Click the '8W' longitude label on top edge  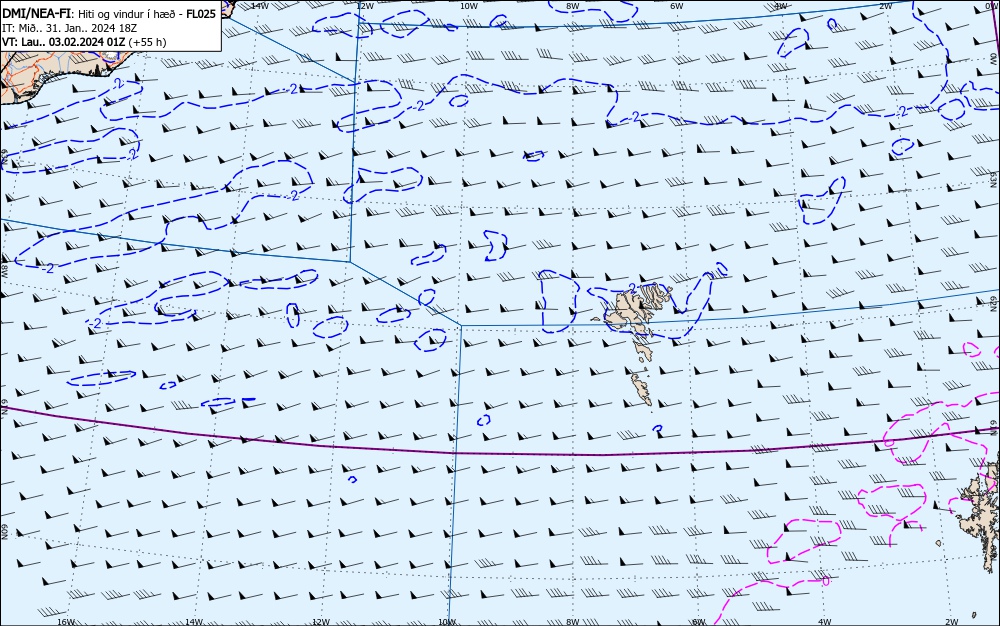(x=573, y=6)
